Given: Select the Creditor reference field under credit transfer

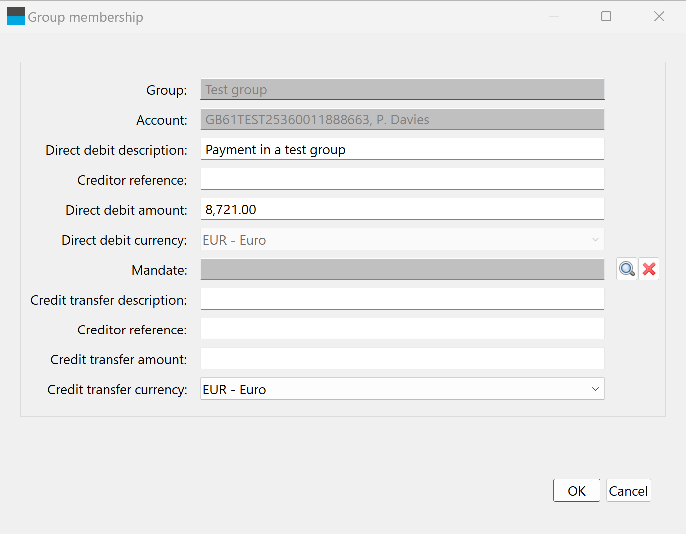Looking at the screenshot, I should click(x=402, y=329).
